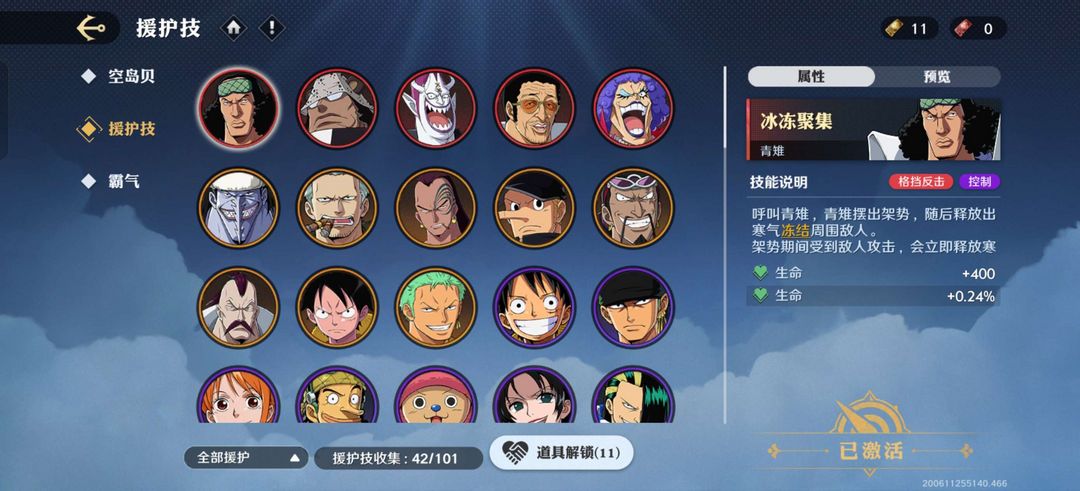
Task: Switch to the 预览 tab
Action: [x=937, y=76]
